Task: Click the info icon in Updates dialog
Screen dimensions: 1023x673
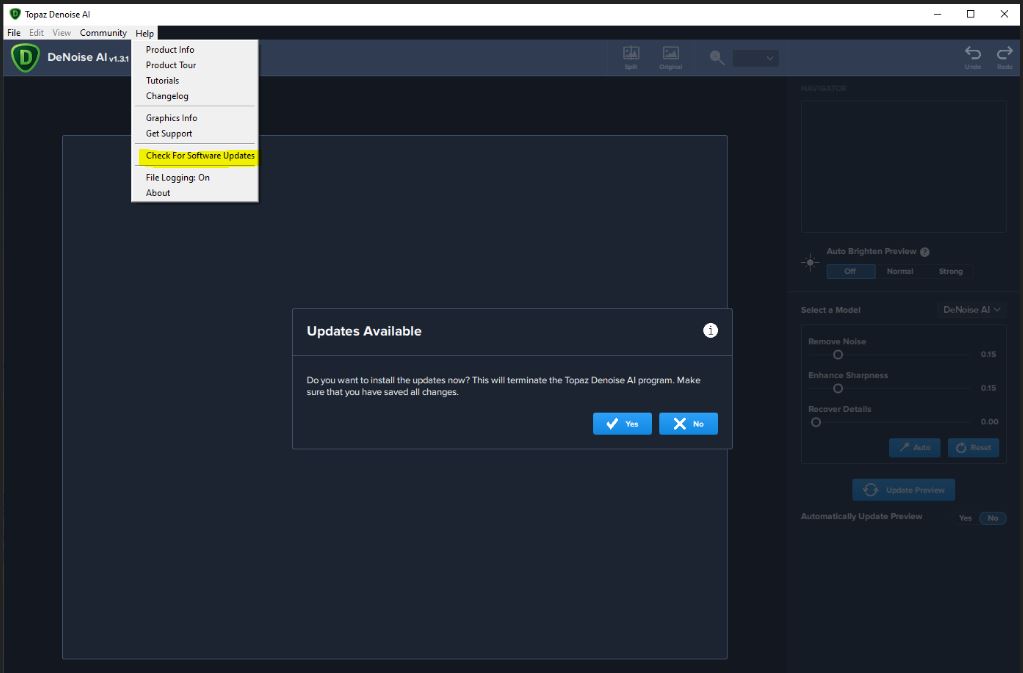Action: 710,331
